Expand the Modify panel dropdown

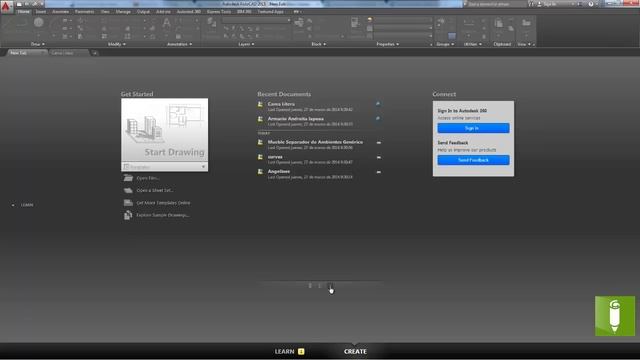tap(117, 44)
